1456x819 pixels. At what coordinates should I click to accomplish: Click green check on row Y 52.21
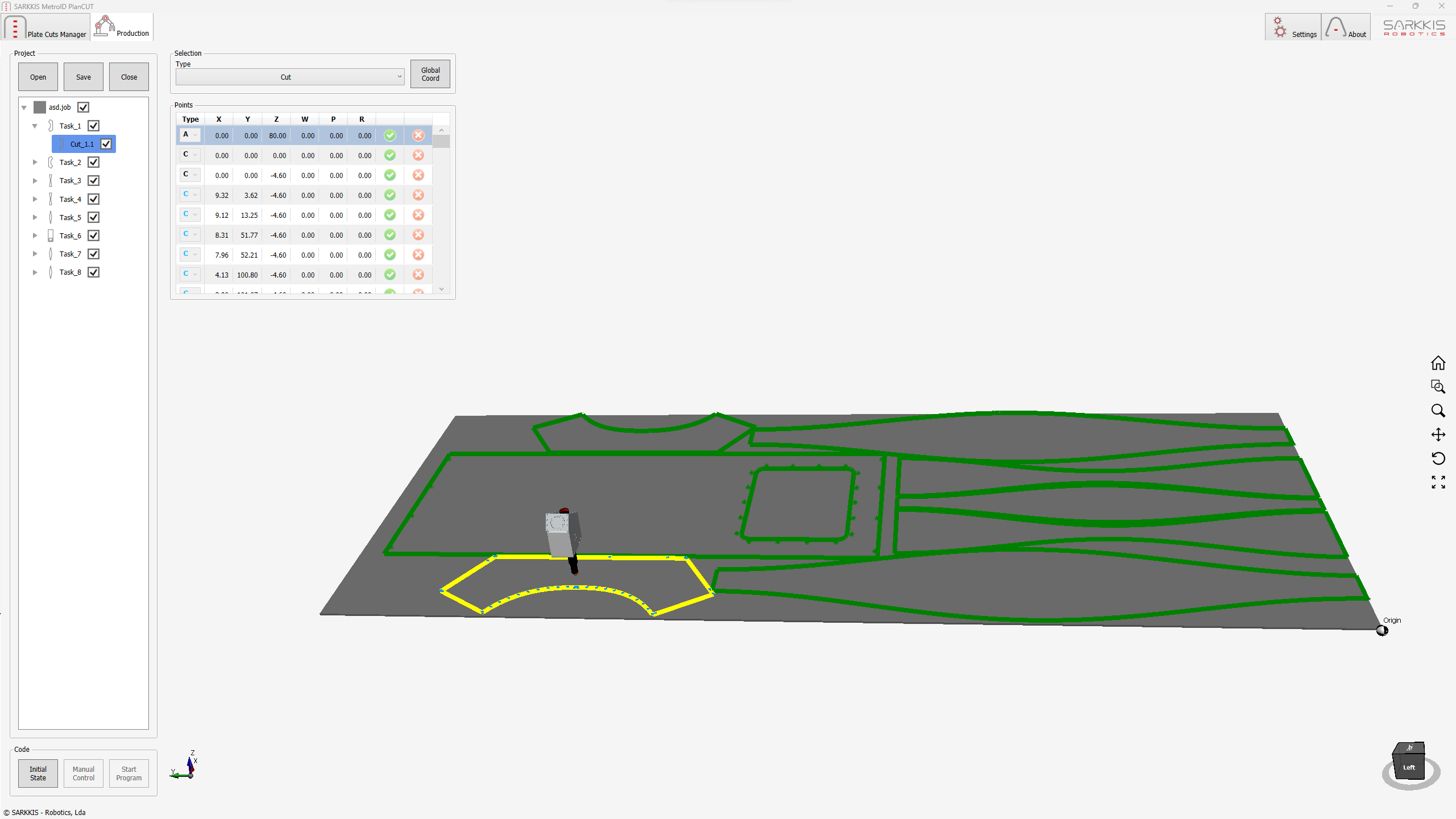tap(390, 255)
